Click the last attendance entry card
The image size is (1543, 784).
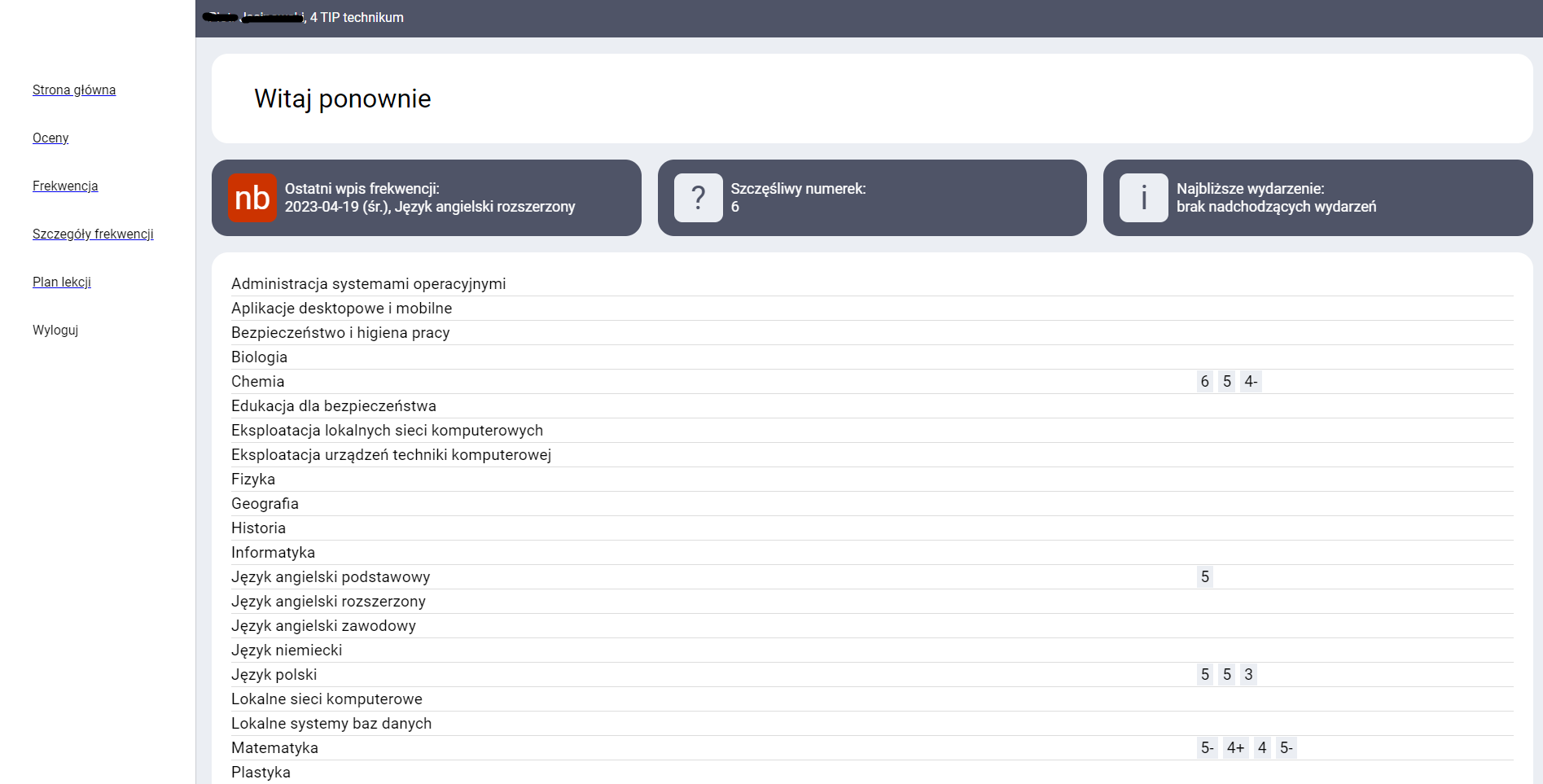[427, 198]
